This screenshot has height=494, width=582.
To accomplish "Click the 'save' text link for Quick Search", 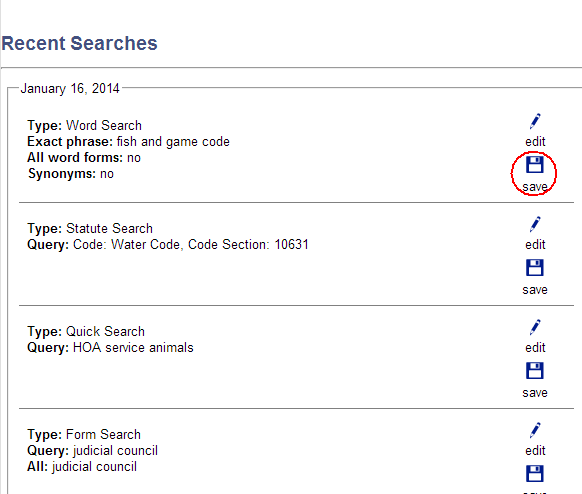I will (535, 393).
